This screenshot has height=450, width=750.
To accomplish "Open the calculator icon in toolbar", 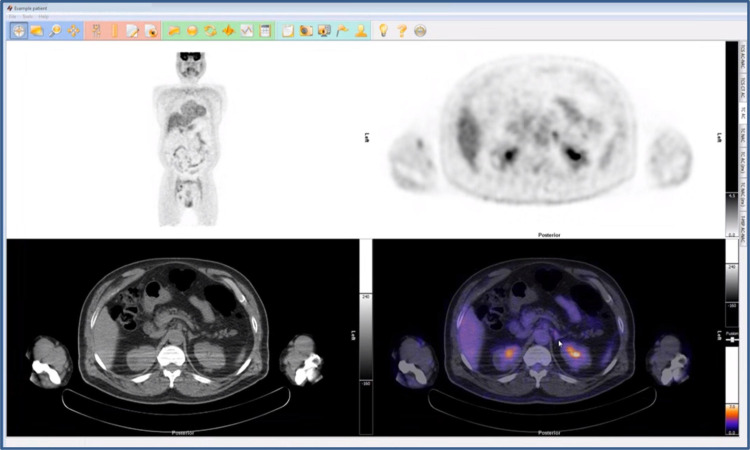I will [x=265, y=31].
